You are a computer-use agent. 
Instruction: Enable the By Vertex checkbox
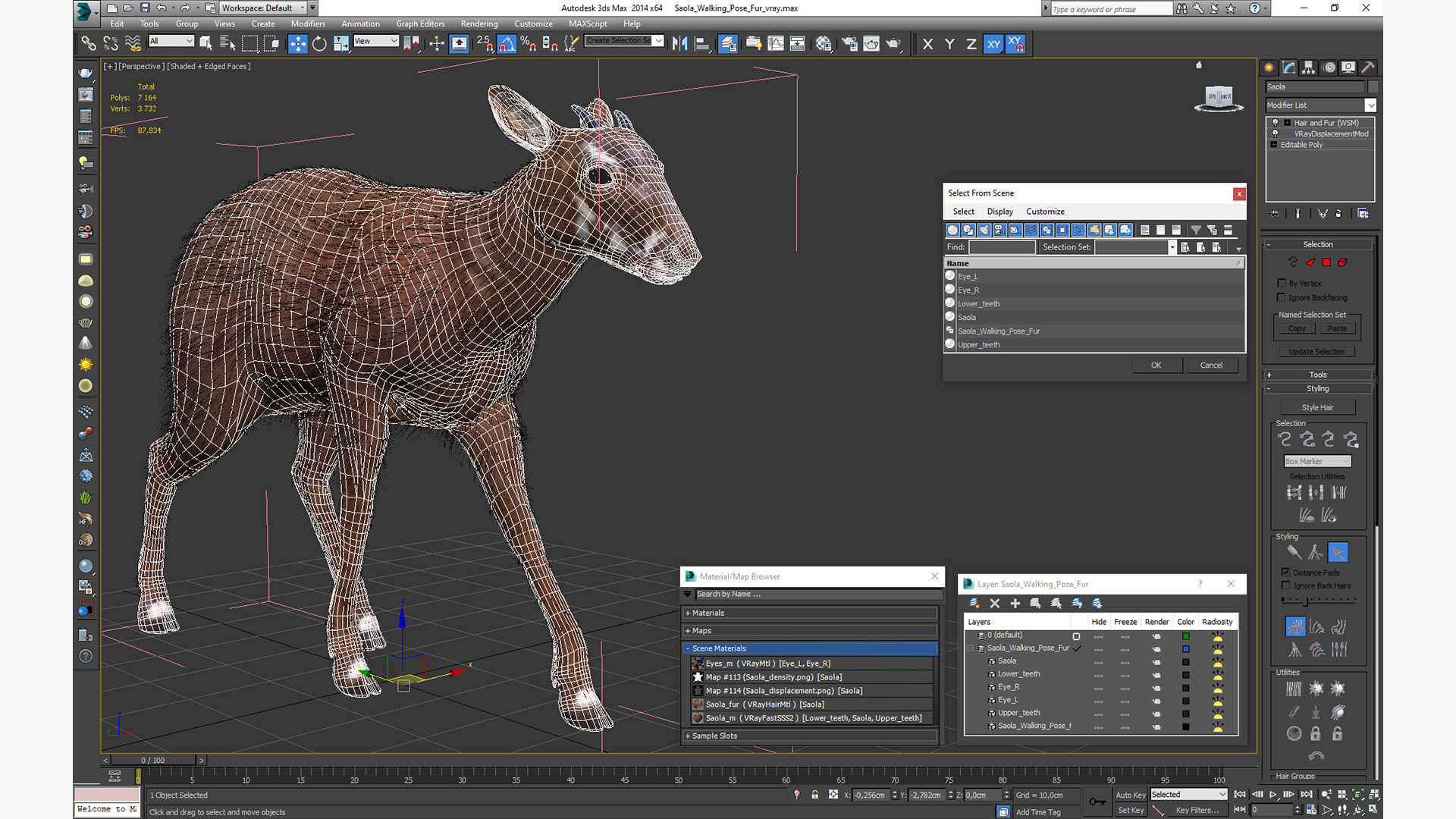coord(1282,283)
